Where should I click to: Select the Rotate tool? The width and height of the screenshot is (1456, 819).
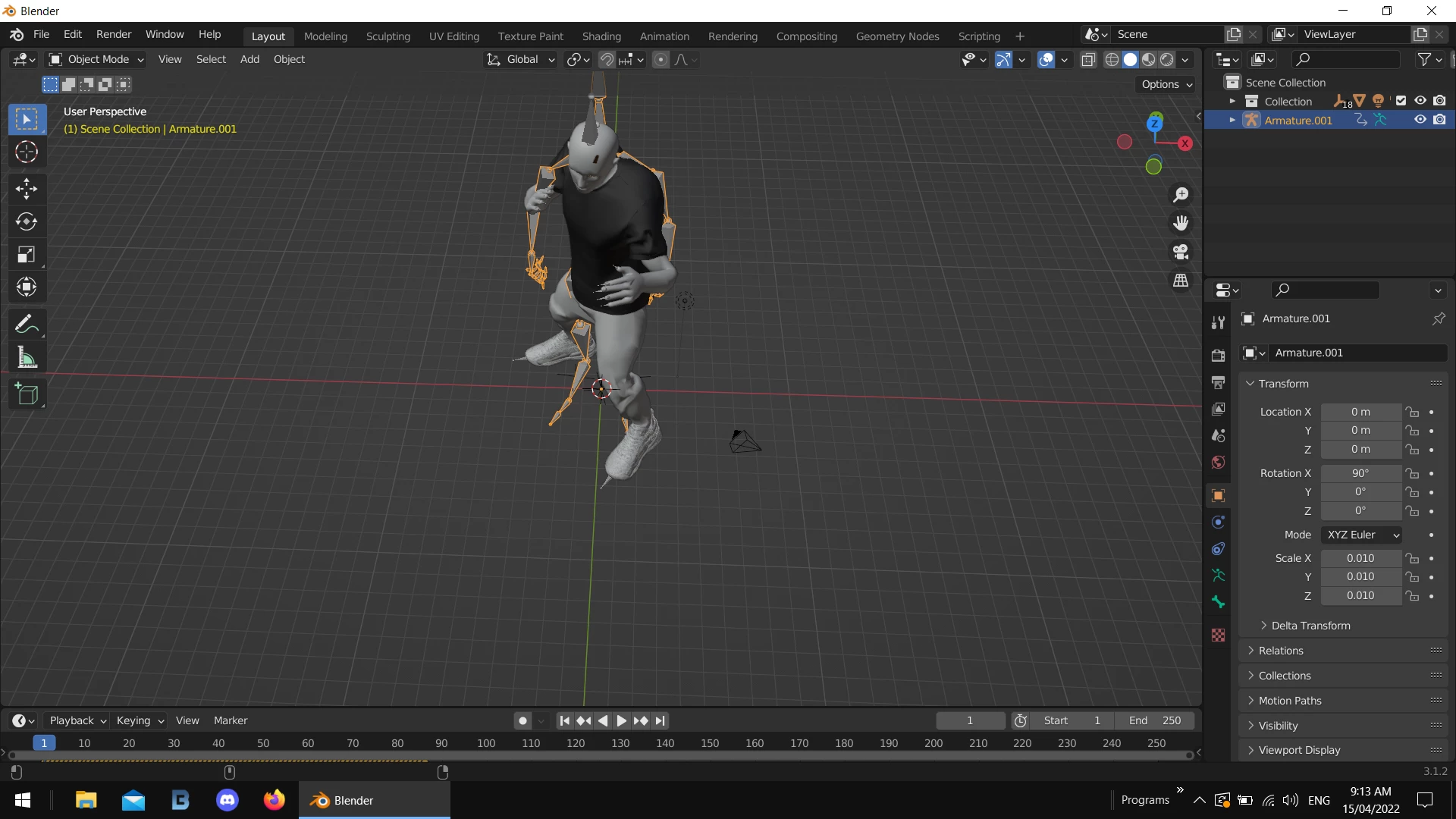[27, 221]
